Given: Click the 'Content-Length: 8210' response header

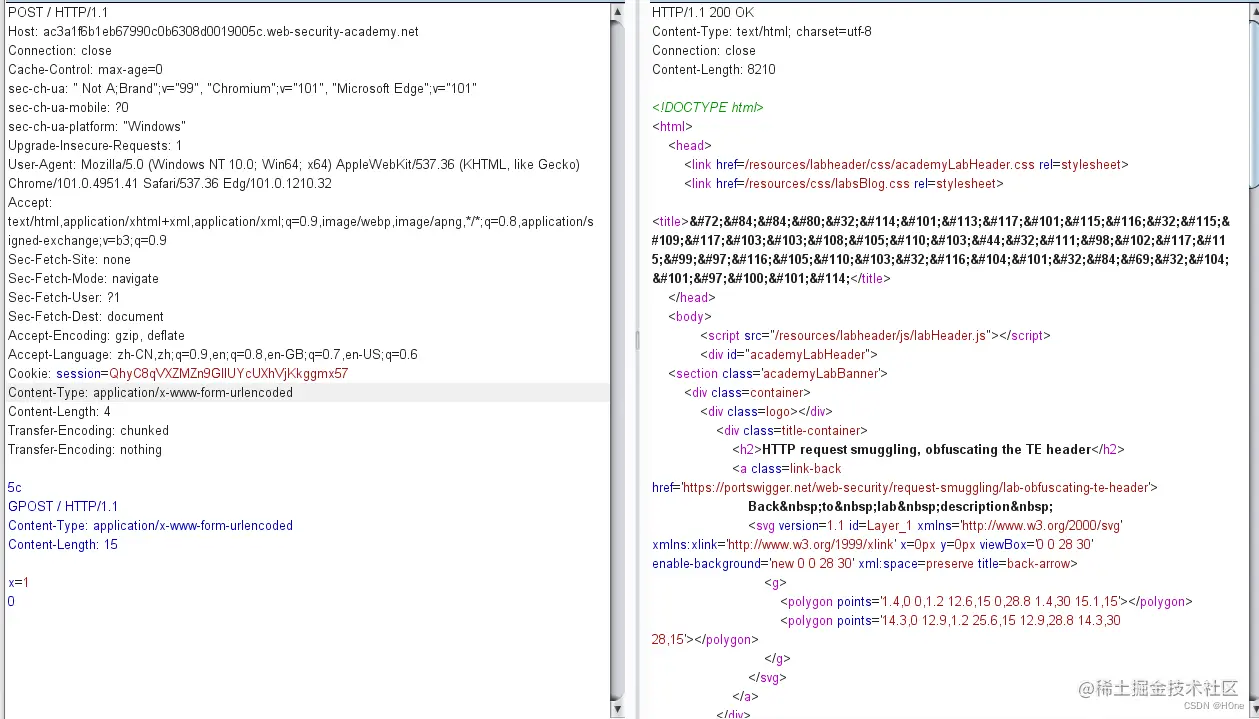Looking at the screenshot, I should point(714,69).
